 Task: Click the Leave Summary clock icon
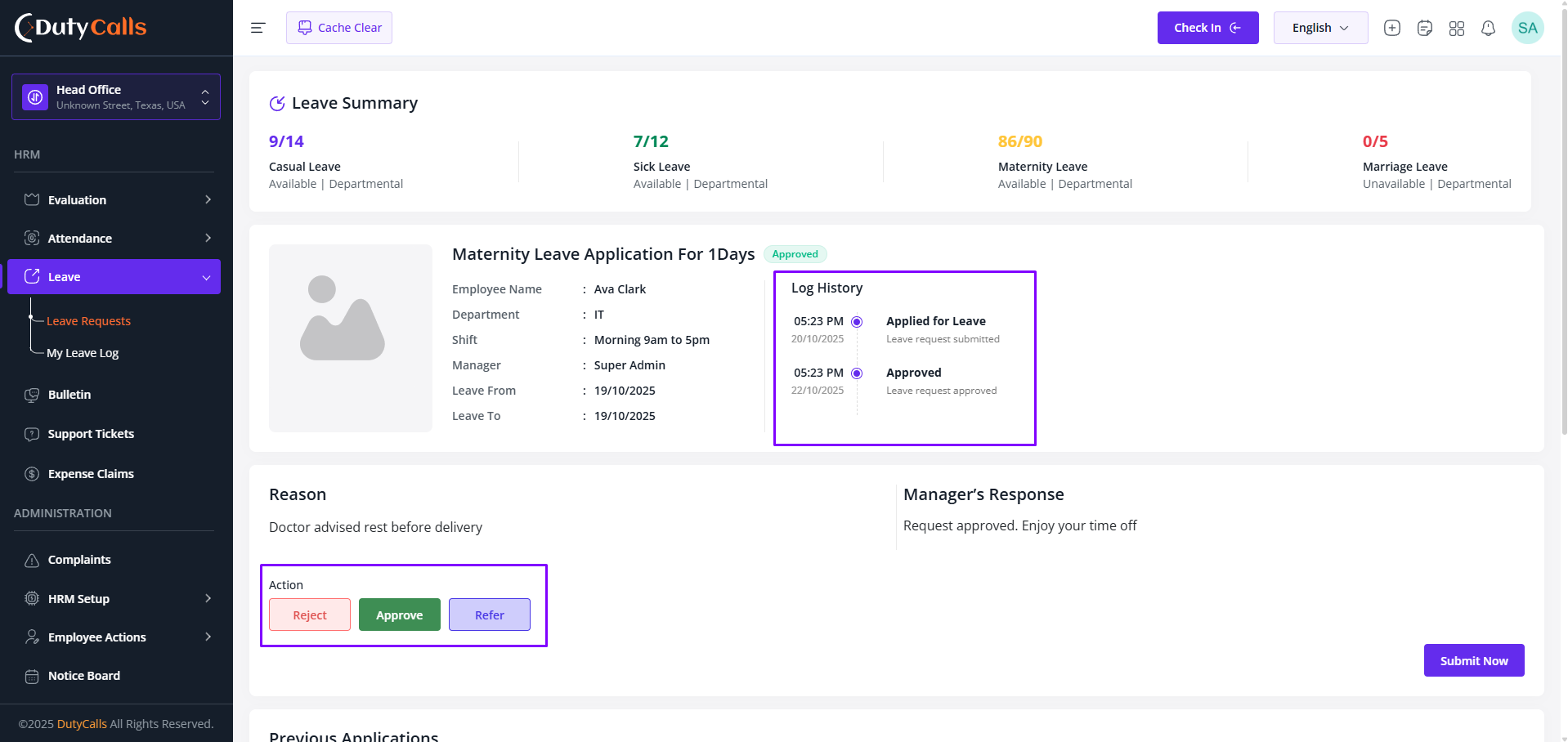pyautogui.click(x=277, y=103)
